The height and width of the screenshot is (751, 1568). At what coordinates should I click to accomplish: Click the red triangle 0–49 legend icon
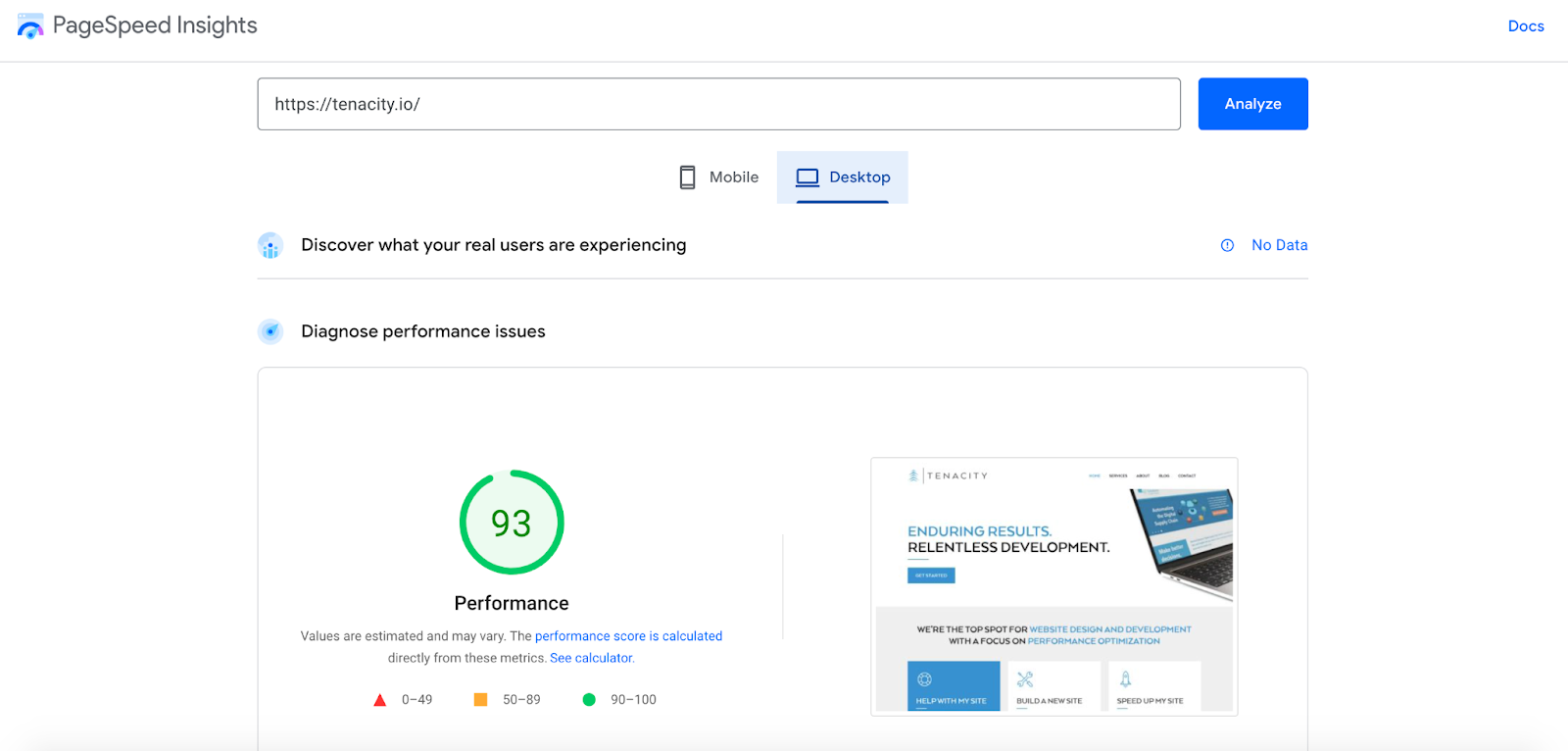pyautogui.click(x=380, y=700)
